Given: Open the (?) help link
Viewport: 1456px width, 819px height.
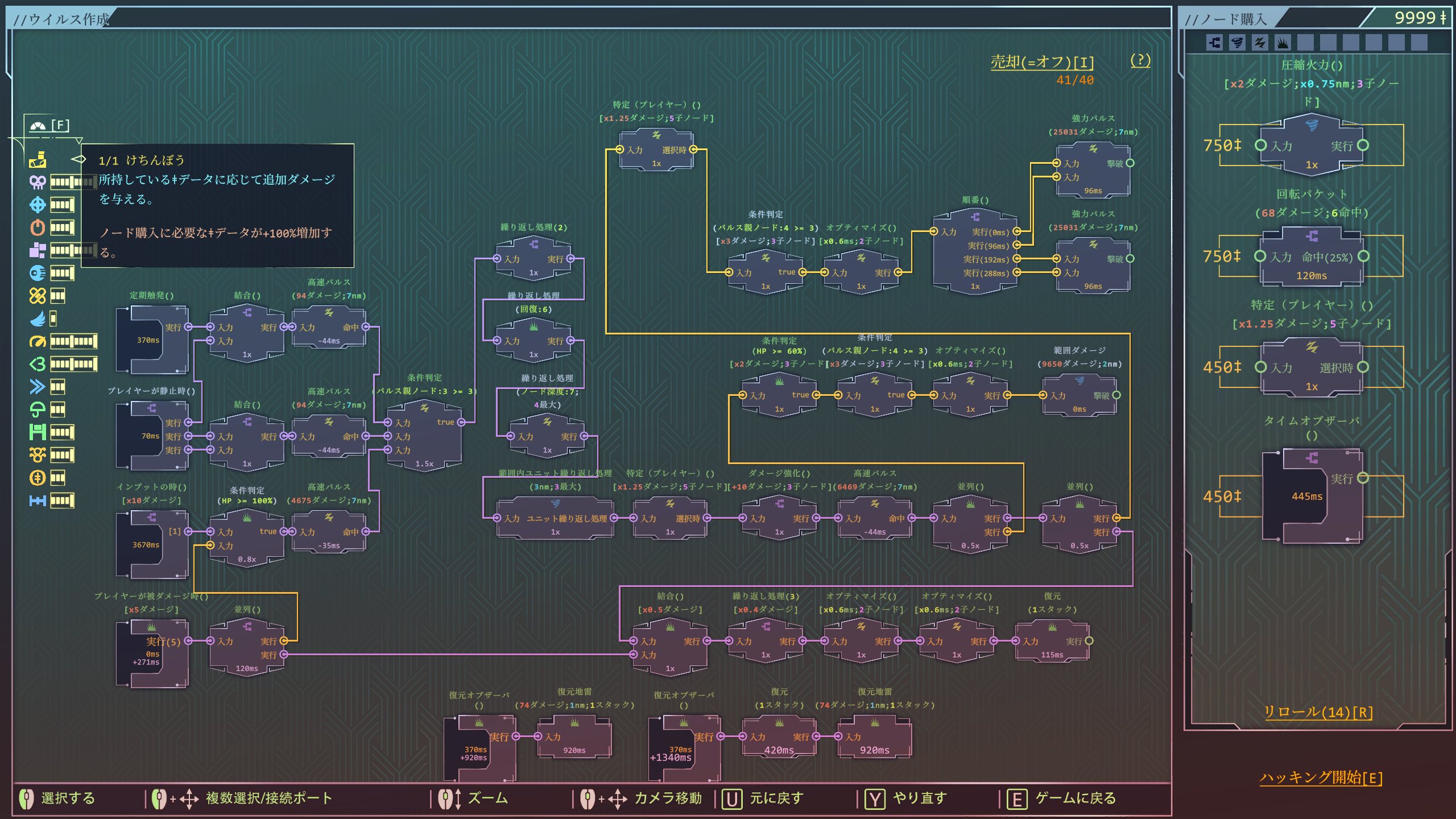Looking at the screenshot, I should tap(1140, 60).
